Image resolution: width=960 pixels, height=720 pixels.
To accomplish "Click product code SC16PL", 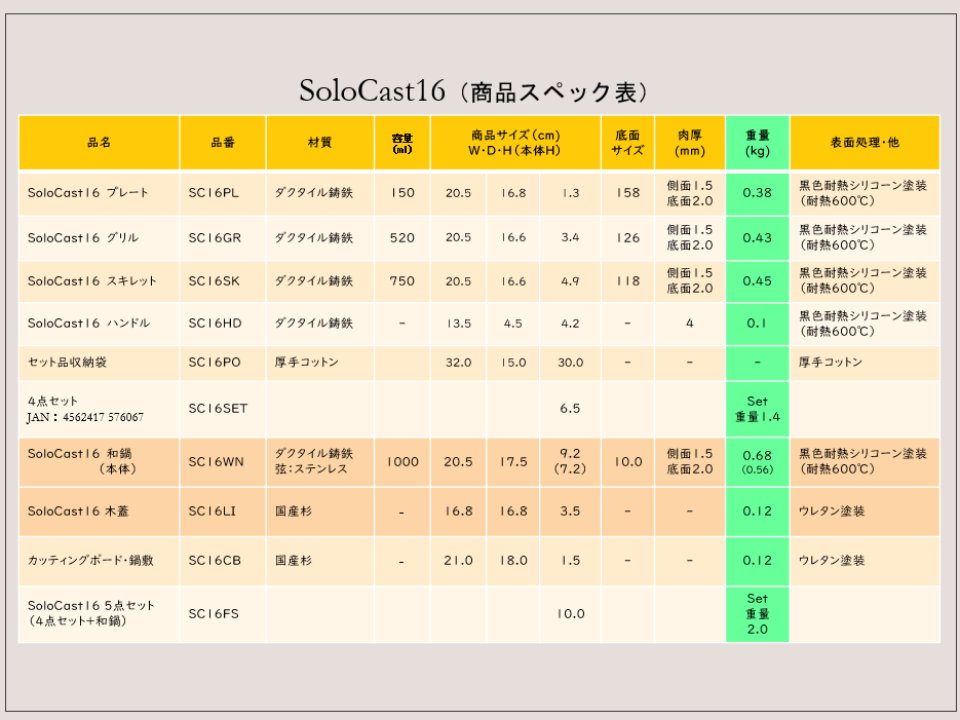I will point(214,193).
